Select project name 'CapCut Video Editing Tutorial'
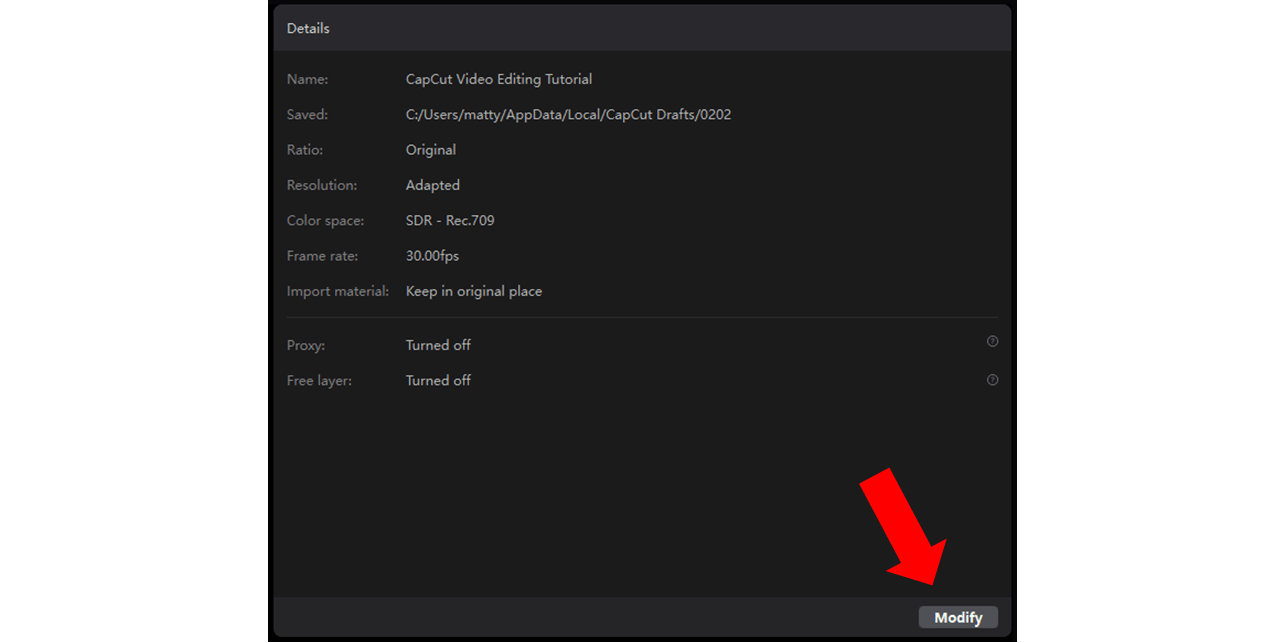Viewport: 1285px width, 643px height. [x=499, y=79]
